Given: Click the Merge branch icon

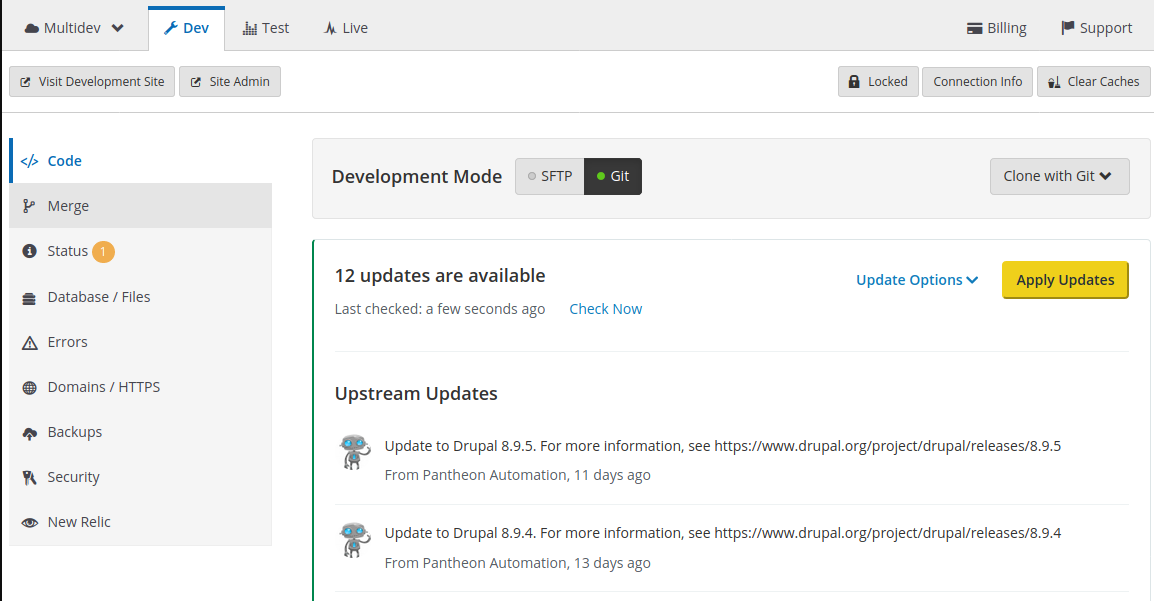Looking at the screenshot, I should (x=29, y=206).
